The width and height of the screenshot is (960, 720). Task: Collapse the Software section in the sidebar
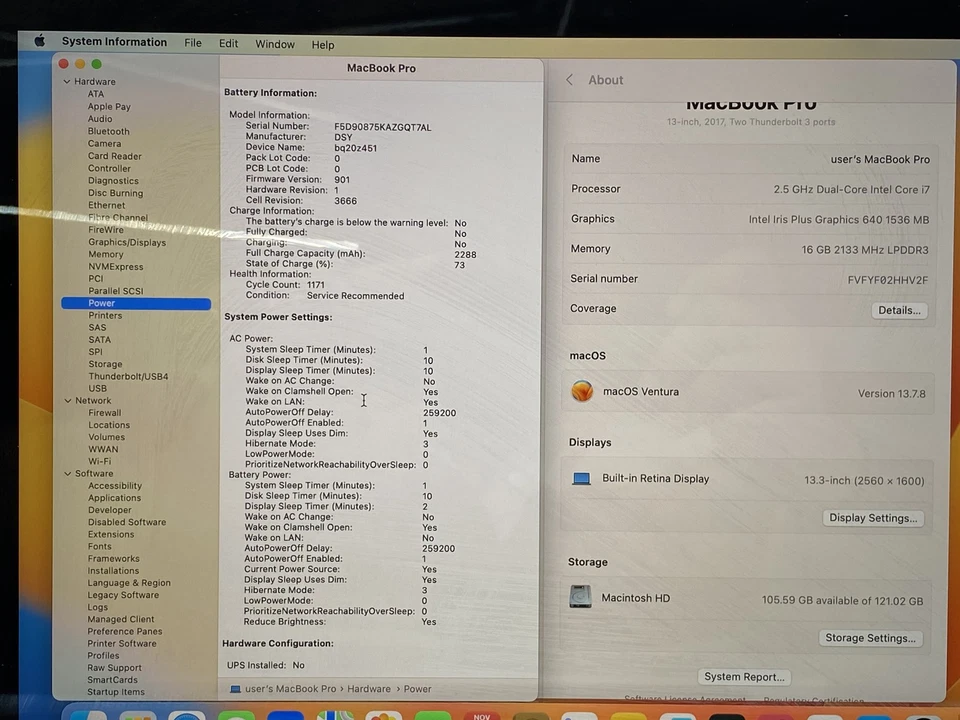coord(67,473)
